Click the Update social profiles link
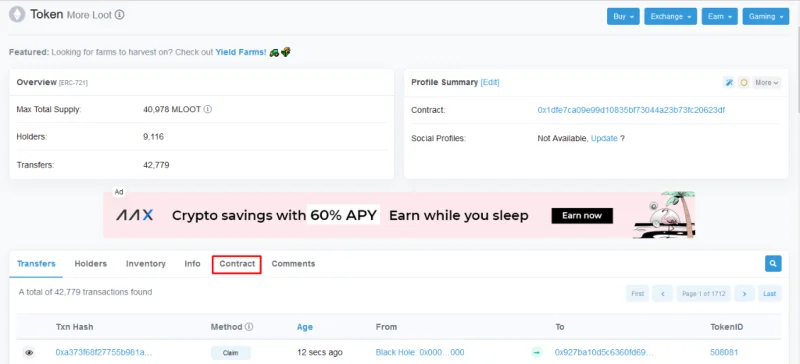This screenshot has width=800, height=364. coord(604,138)
